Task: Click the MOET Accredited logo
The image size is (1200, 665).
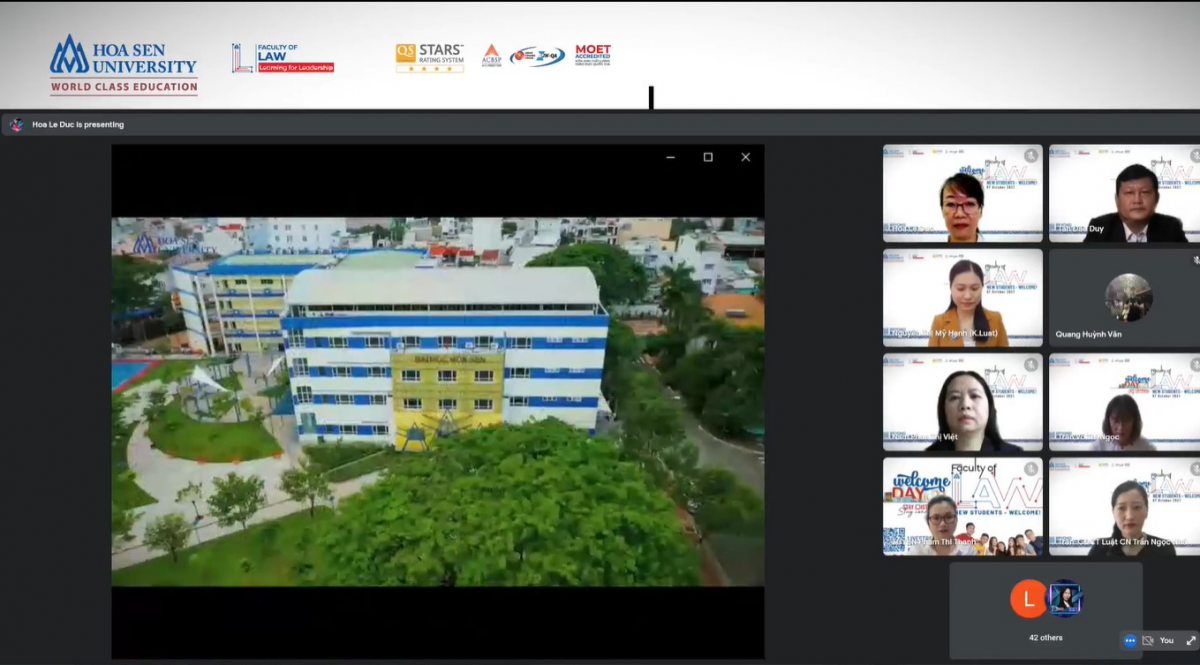Action: click(592, 55)
